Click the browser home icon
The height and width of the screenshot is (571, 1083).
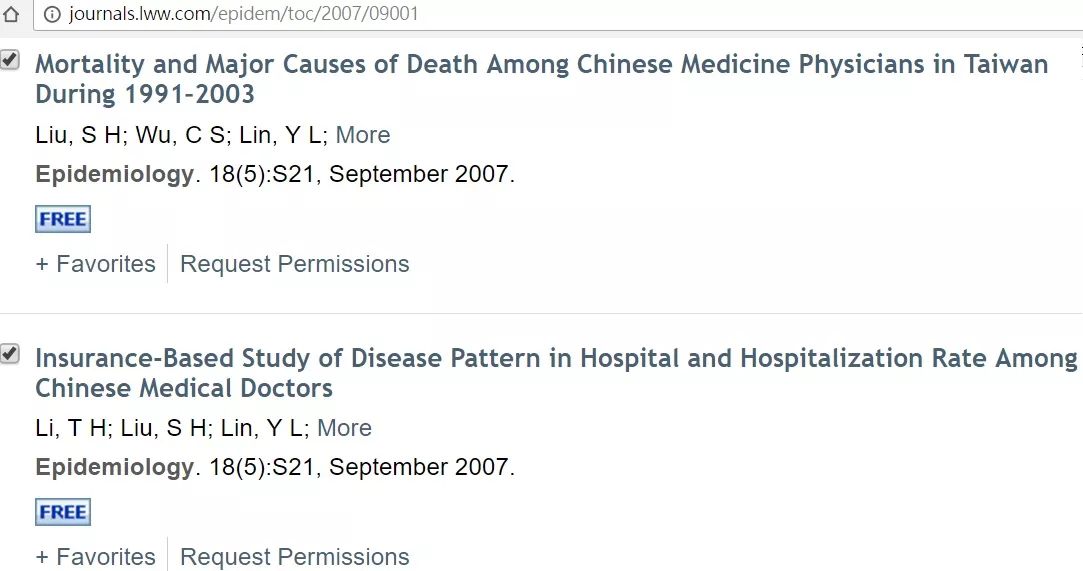click(10, 13)
